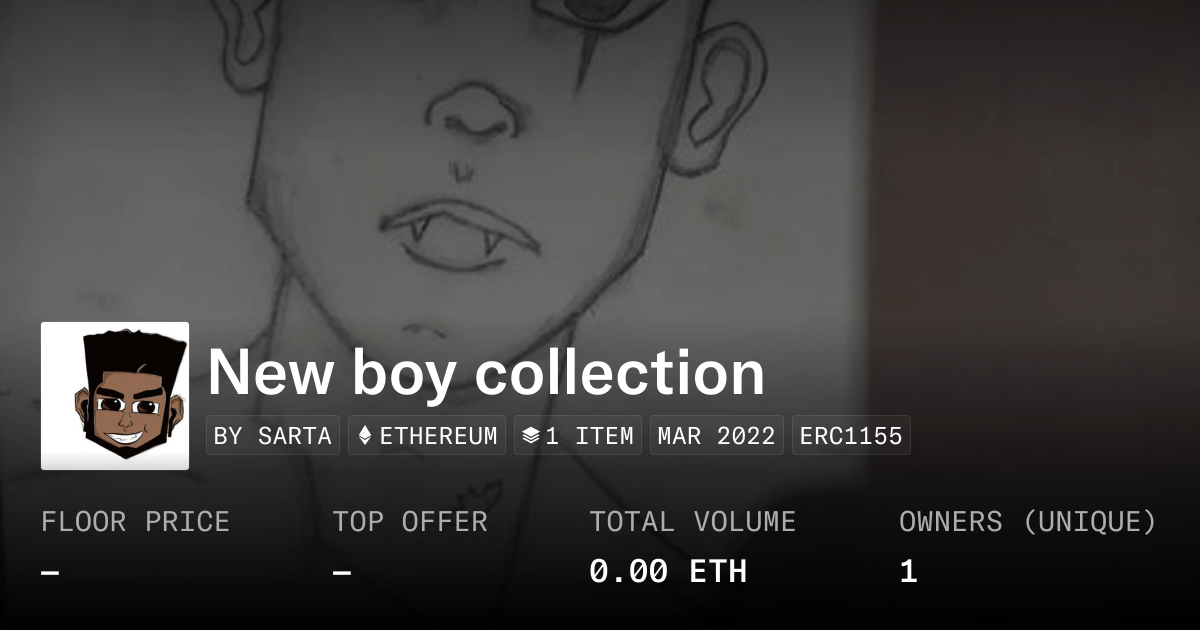The width and height of the screenshot is (1200, 630).
Task: Select the FLOOR PRICE label
Action: [x=135, y=522]
